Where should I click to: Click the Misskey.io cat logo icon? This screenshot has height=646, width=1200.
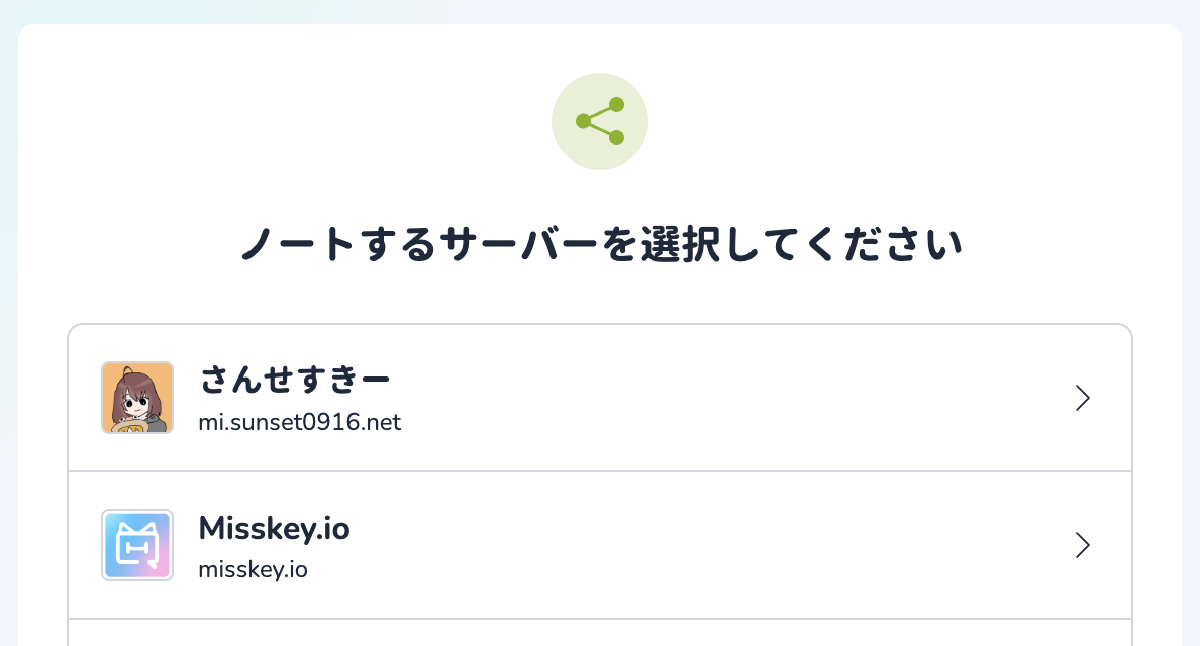point(137,545)
